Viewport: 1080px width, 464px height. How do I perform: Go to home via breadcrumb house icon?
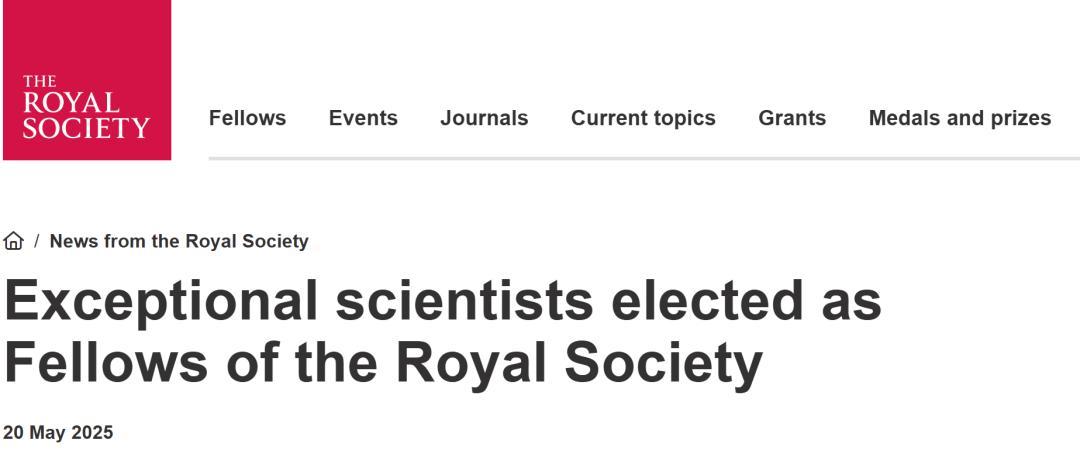point(14,241)
